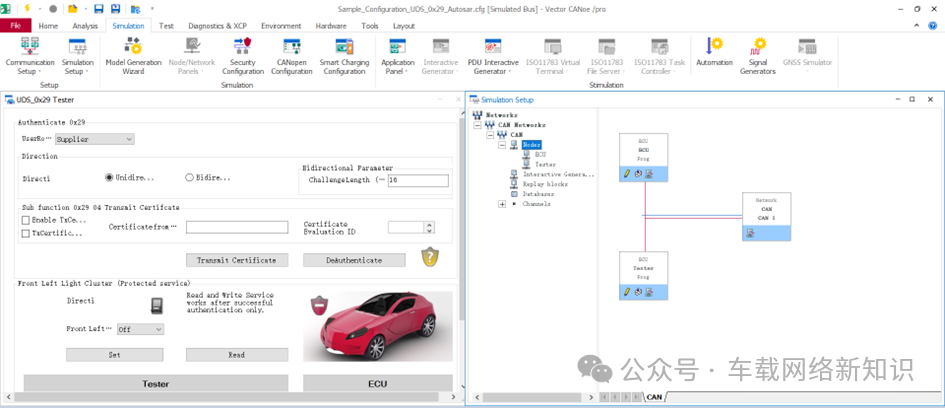
Task: Click the ECU panel button
Action: (x=377, y=383)
